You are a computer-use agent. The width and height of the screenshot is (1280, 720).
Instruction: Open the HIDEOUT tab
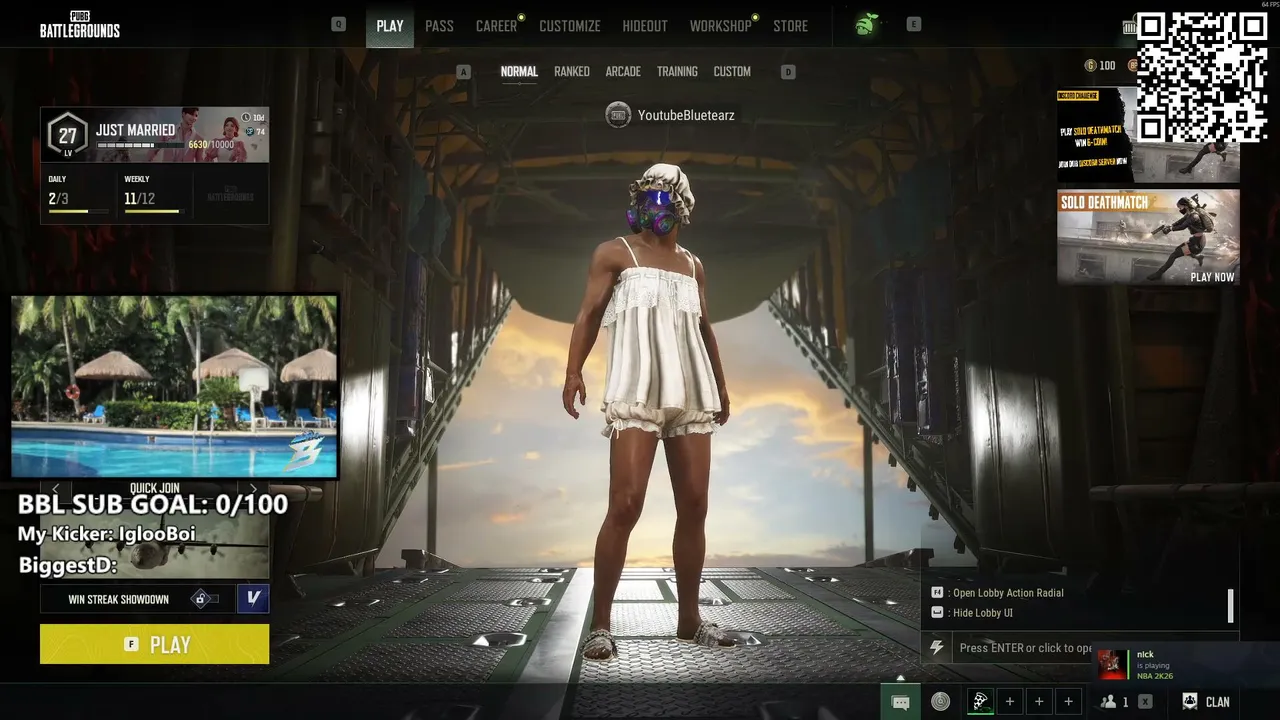pos(645,26)
